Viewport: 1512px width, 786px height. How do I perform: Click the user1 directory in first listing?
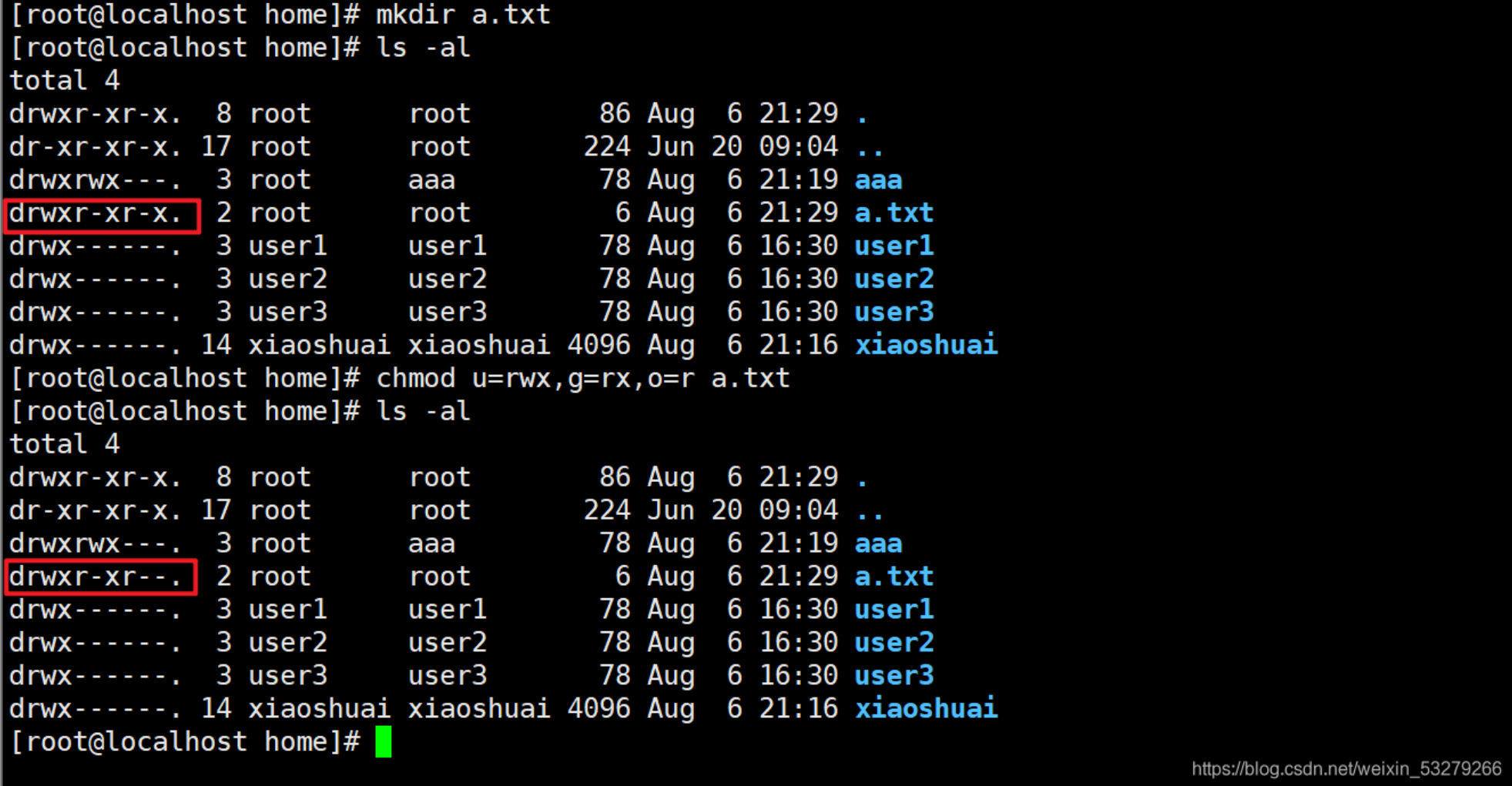[x=894, y=246]
